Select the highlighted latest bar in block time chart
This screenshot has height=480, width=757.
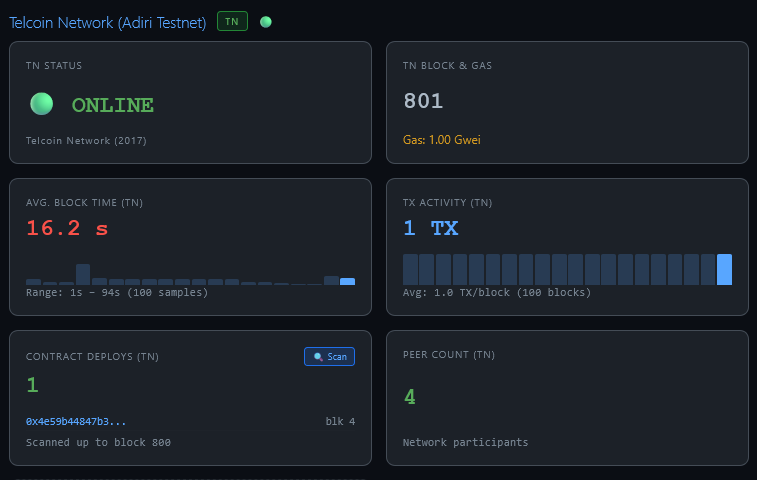click(348, 282)
